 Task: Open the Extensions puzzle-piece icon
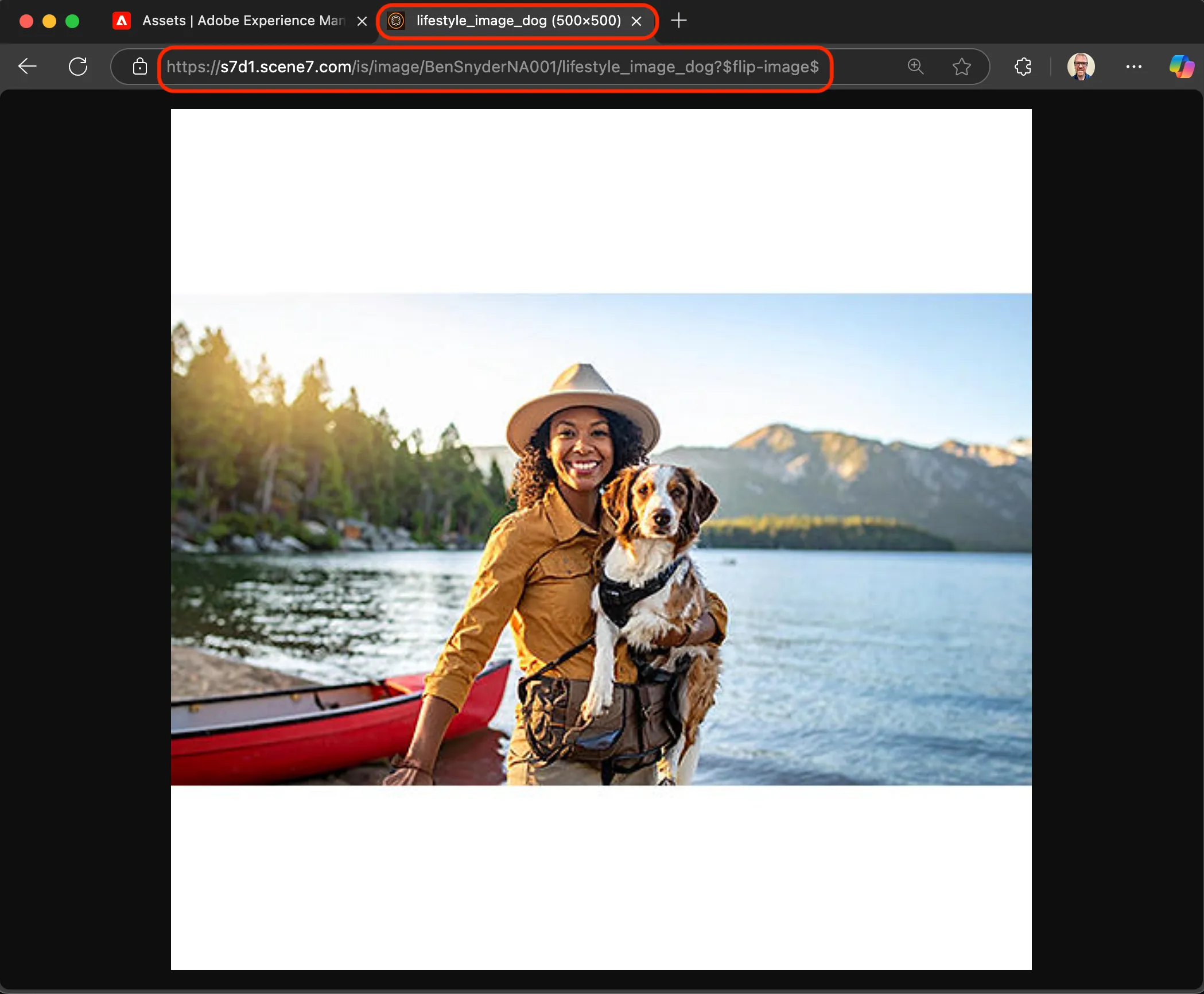pos(1023,67)
